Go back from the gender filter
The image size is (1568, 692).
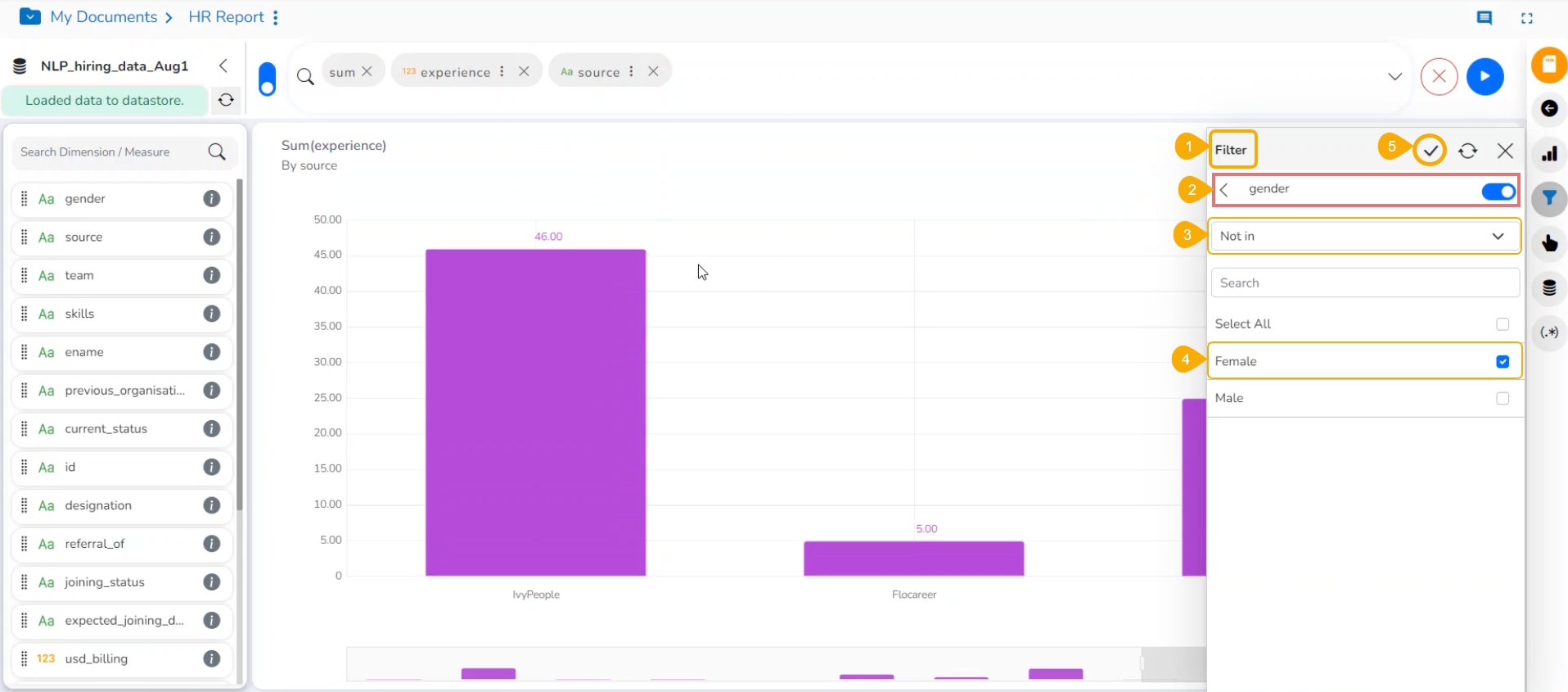pyautogui.click(x=1224, y=190)
